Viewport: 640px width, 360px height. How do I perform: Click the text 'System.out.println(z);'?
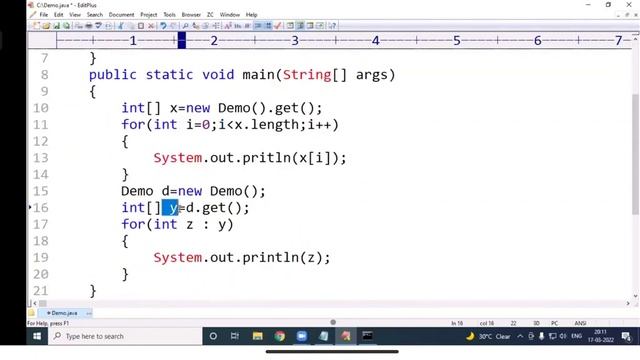(x=242, y=258)
